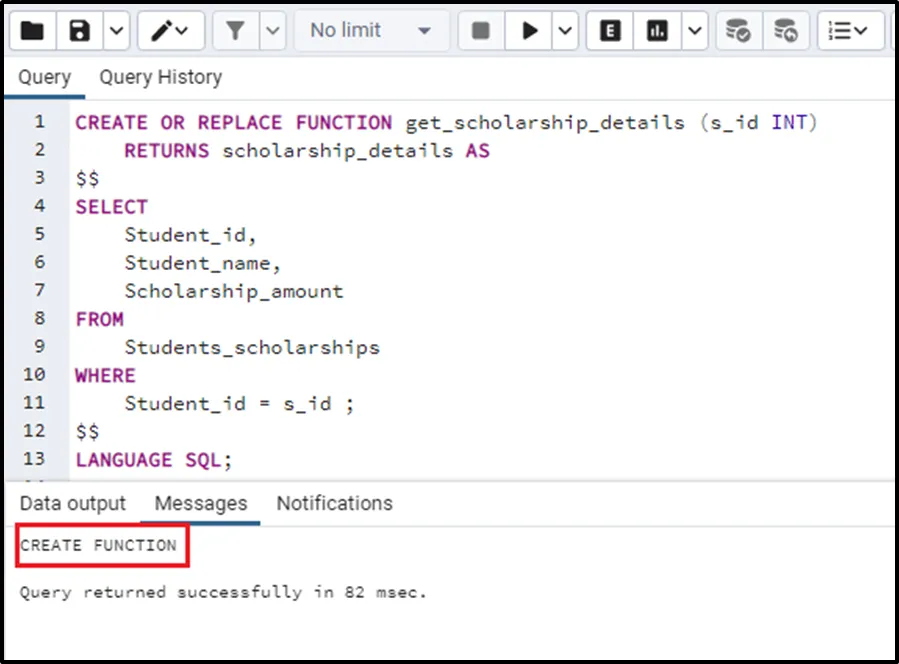
Task: Click the Commit database icon
Action: click(x=738, y=31)
